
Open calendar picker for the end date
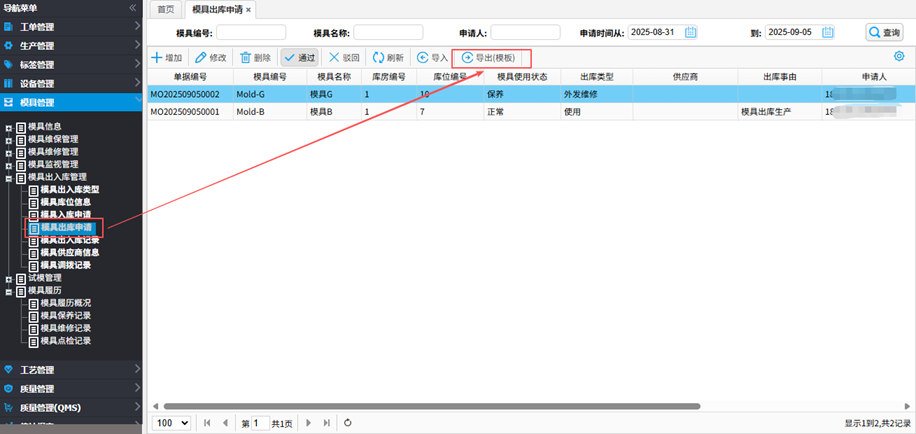(827, 32)
